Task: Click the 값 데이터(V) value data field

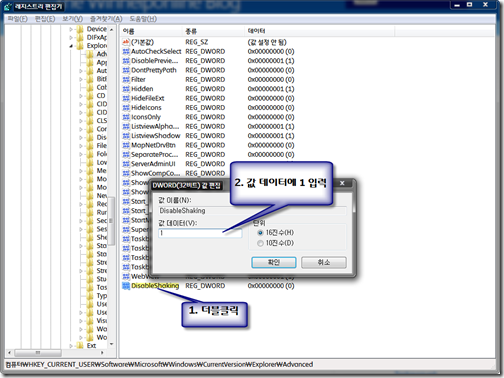Action: (x=200, y=233)
